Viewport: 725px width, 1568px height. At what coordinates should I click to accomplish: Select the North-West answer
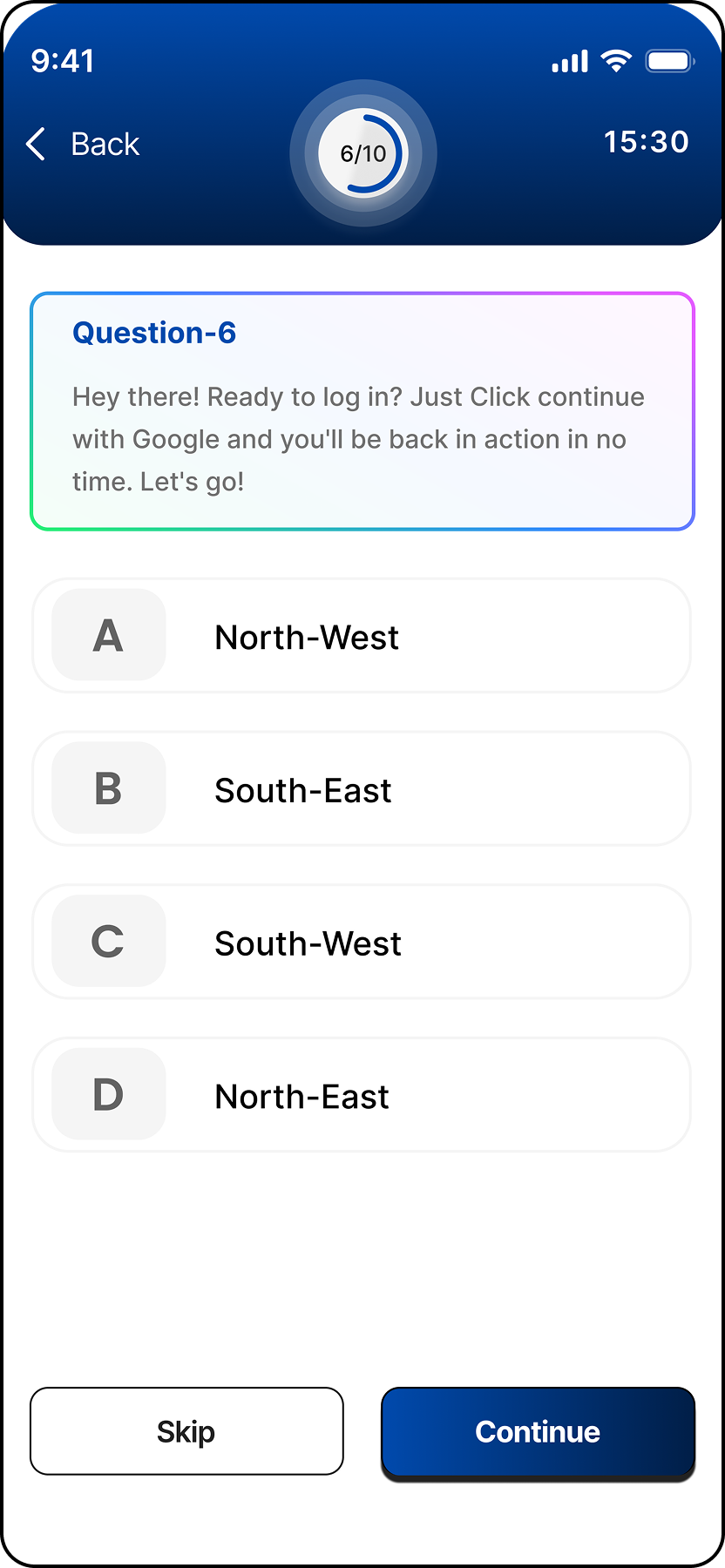tap(307, 638)
